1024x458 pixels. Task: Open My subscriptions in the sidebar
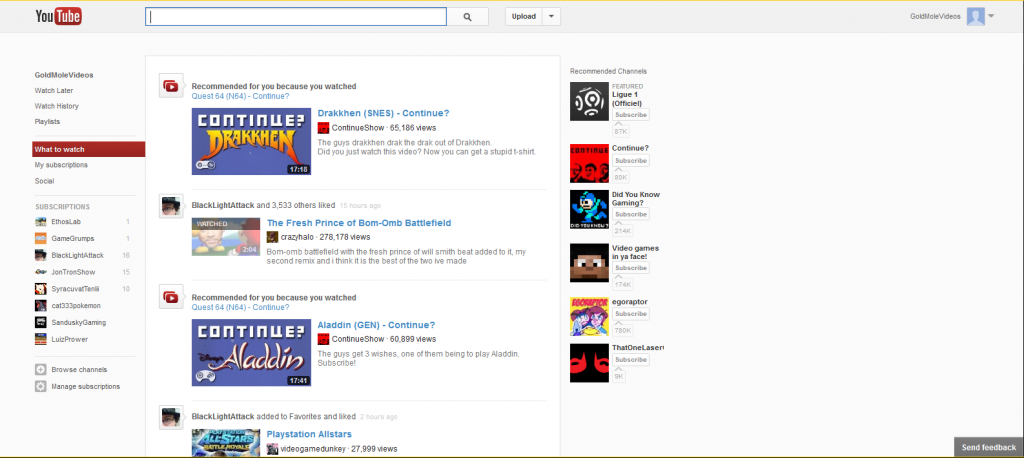(61, 165)
